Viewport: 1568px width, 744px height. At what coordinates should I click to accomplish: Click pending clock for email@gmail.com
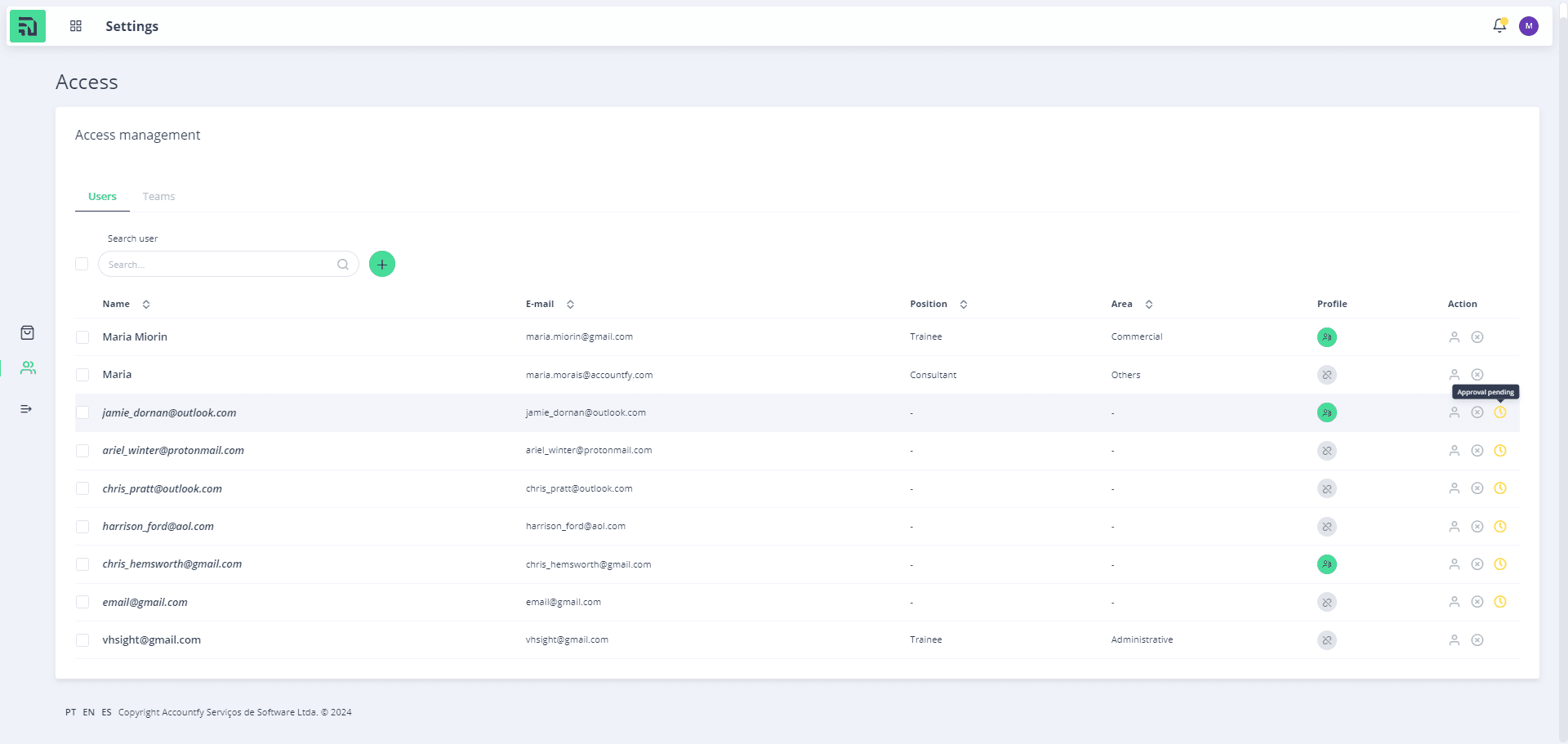pos(1500,602)
